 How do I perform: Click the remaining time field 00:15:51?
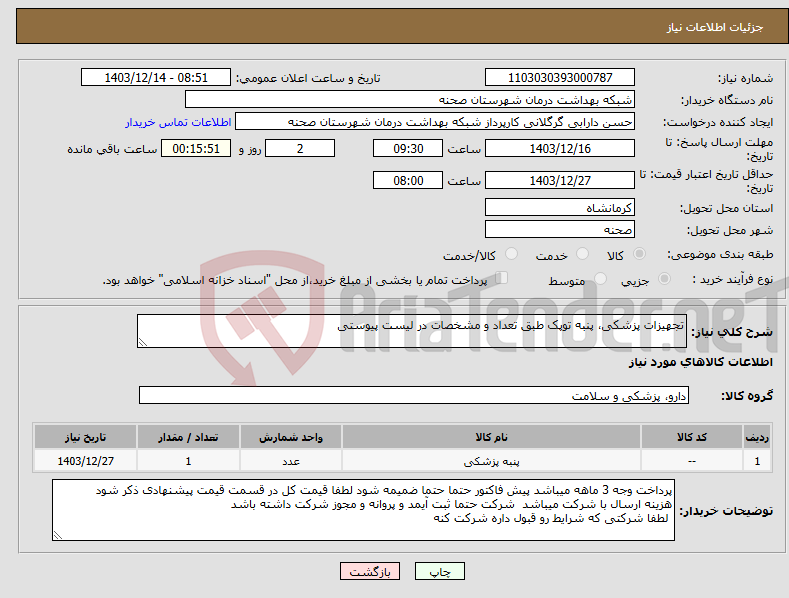click(196, 148)
